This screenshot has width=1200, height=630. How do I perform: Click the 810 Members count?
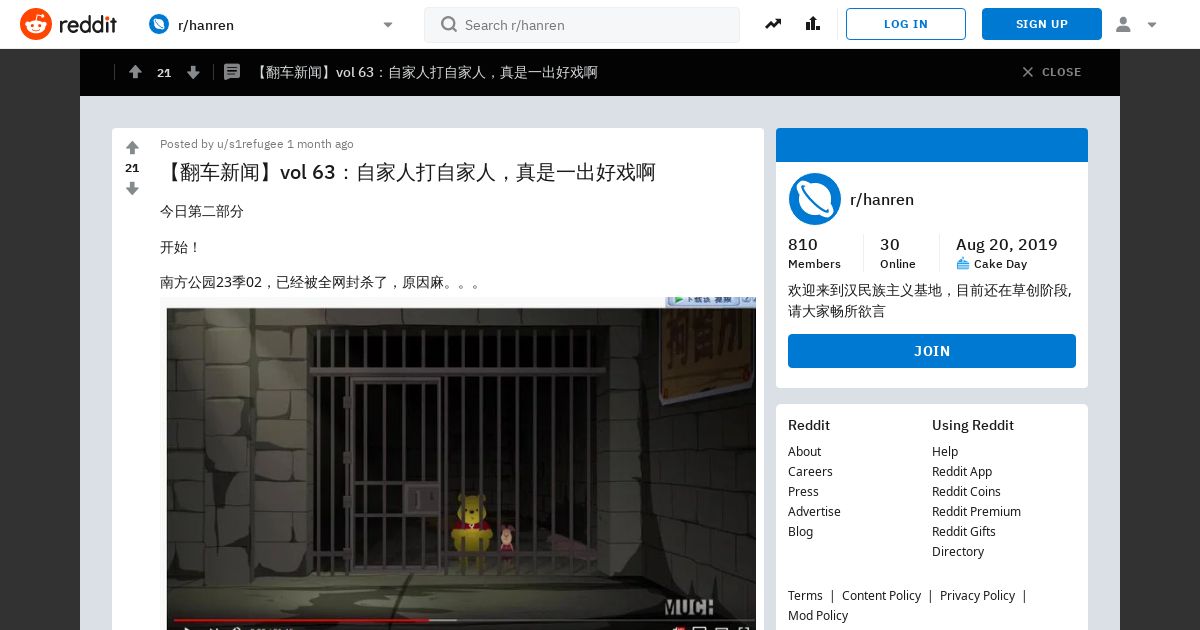pyautogui.click(x=814, y=253)
